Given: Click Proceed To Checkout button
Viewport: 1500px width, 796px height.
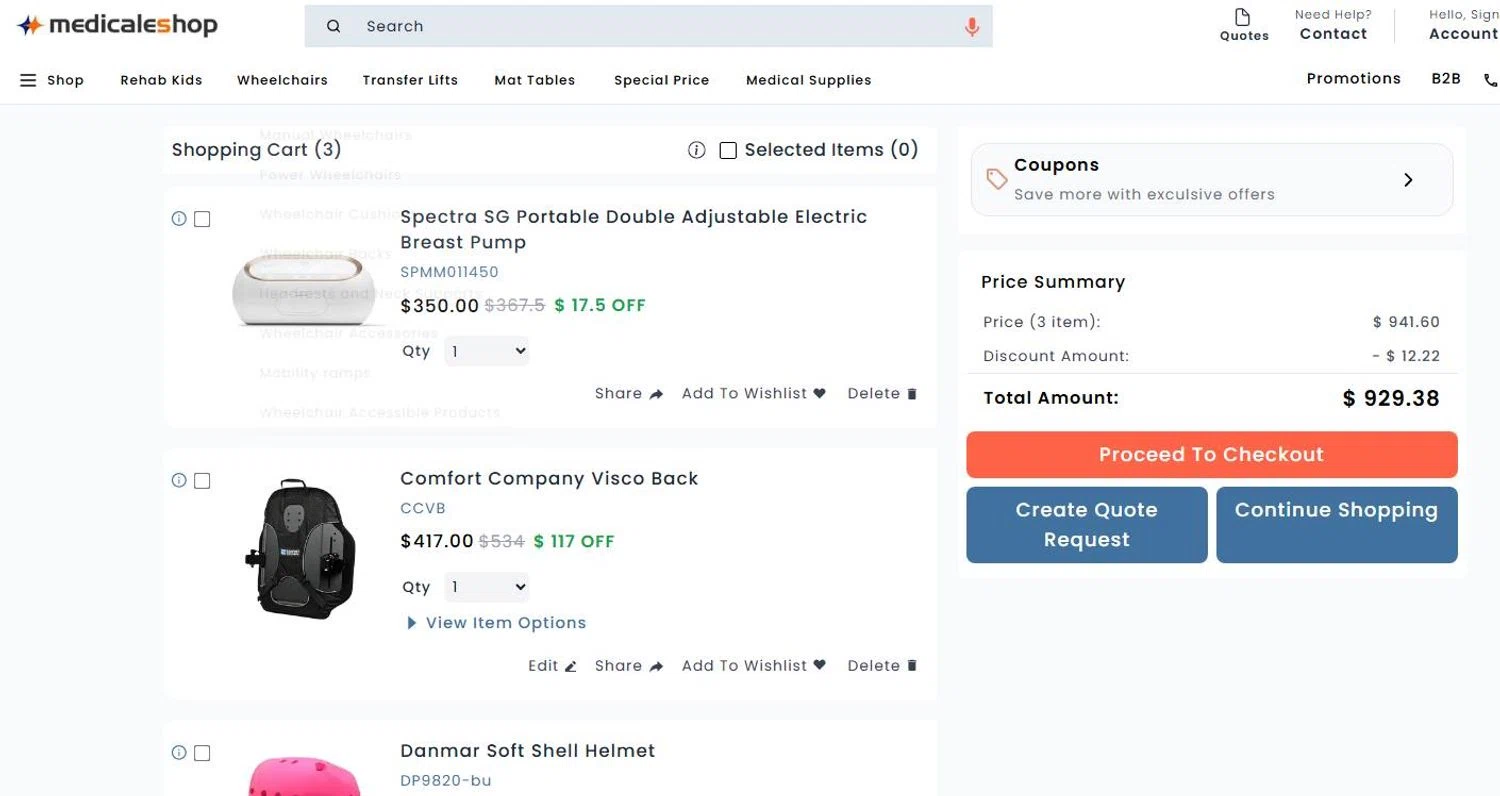Looking at the screenshot, I should (x=1211, y=454).
